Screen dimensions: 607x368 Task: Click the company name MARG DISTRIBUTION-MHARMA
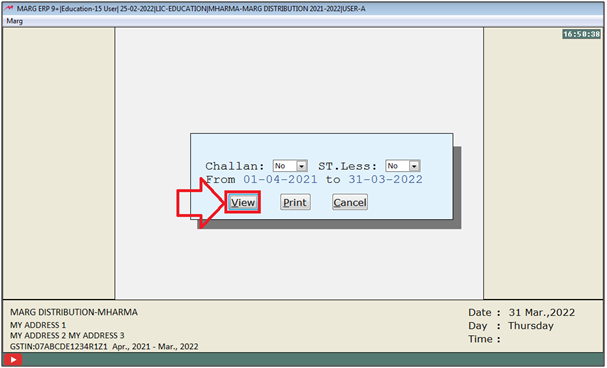(74, 312)
